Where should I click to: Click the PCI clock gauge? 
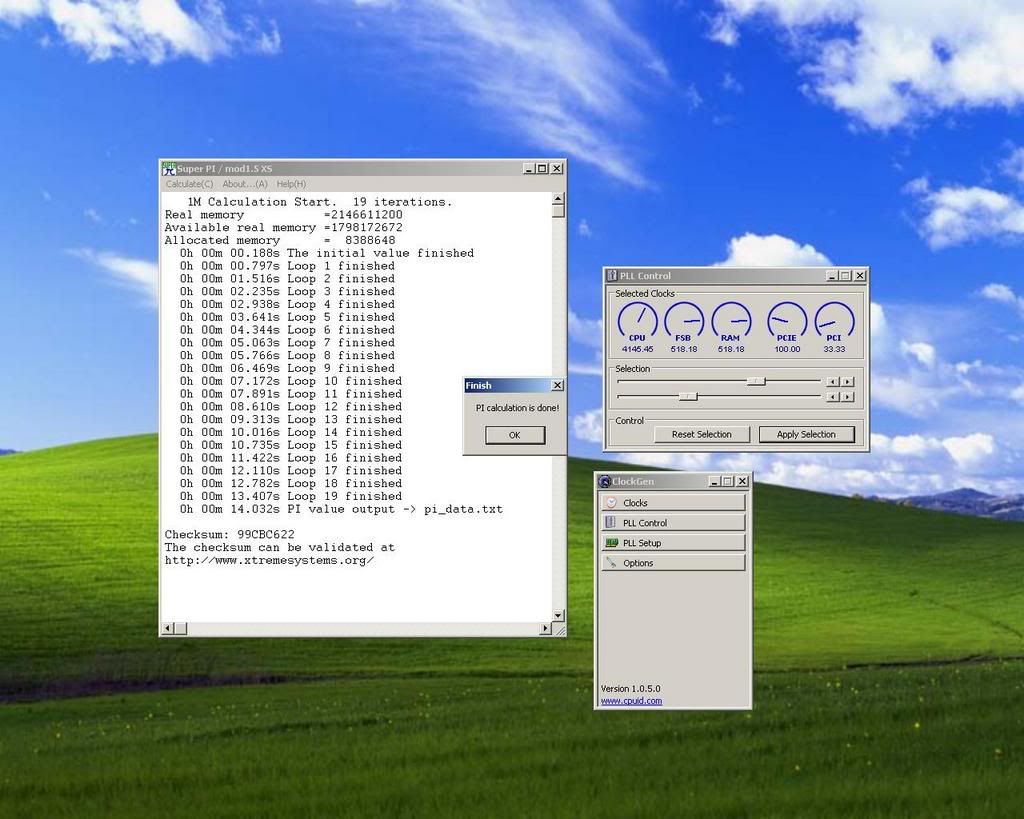tap(834, 322)
